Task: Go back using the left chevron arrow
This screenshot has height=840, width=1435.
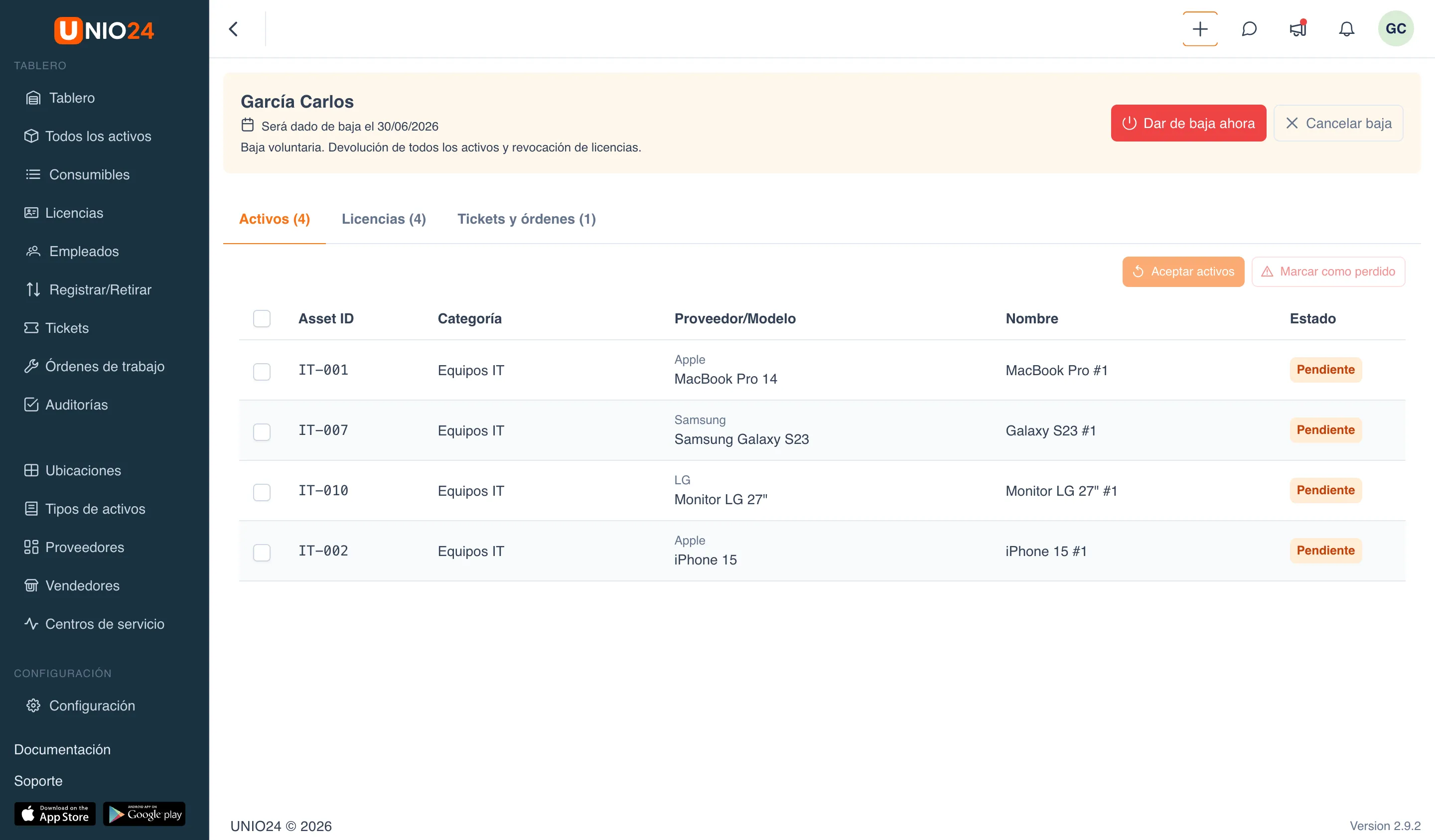Action: [234, 29]
